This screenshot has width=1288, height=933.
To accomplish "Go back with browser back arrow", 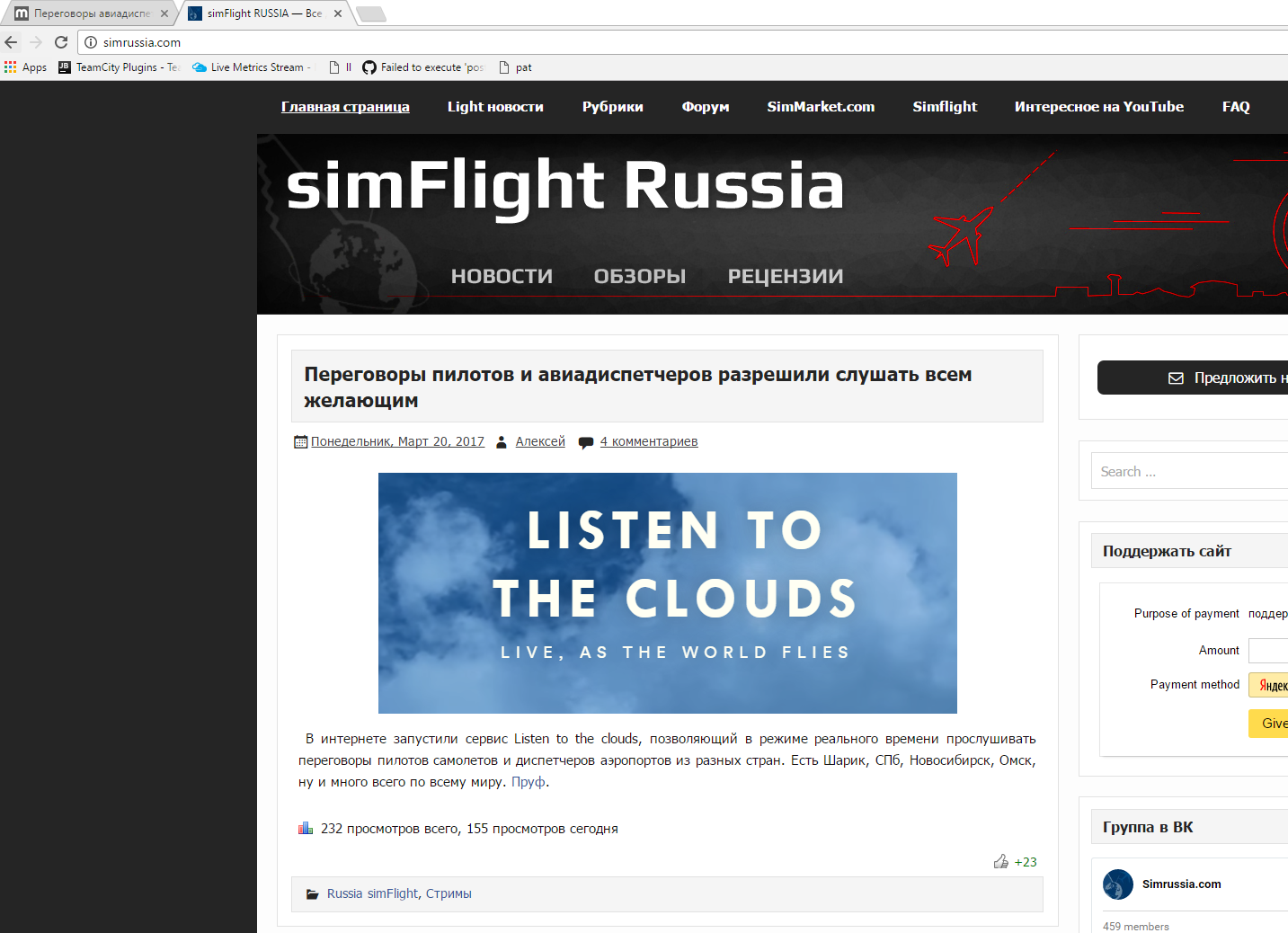I will [x=11, y=42].
